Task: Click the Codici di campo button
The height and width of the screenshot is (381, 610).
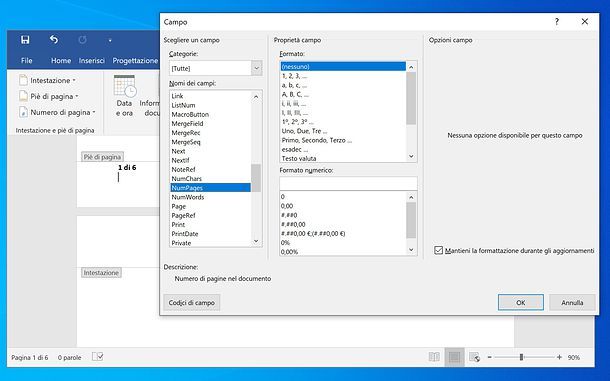Action: tap(192, 303)
